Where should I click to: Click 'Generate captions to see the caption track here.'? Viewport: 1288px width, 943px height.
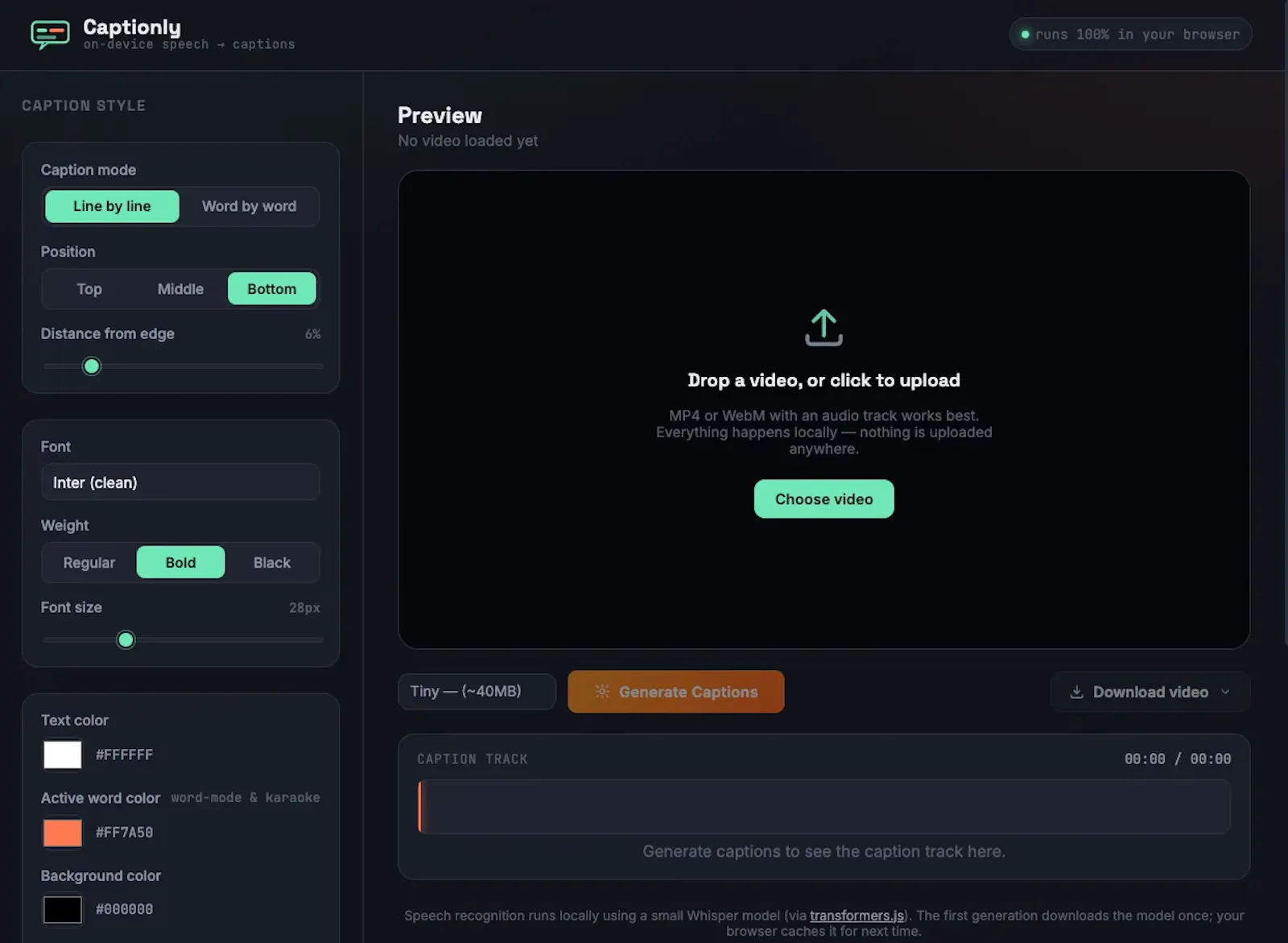pos(824,851)
